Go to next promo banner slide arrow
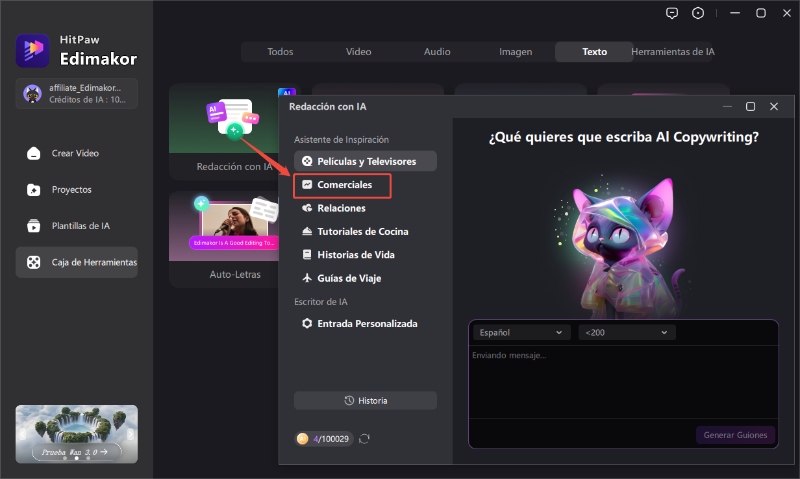 tap(130, 434)
